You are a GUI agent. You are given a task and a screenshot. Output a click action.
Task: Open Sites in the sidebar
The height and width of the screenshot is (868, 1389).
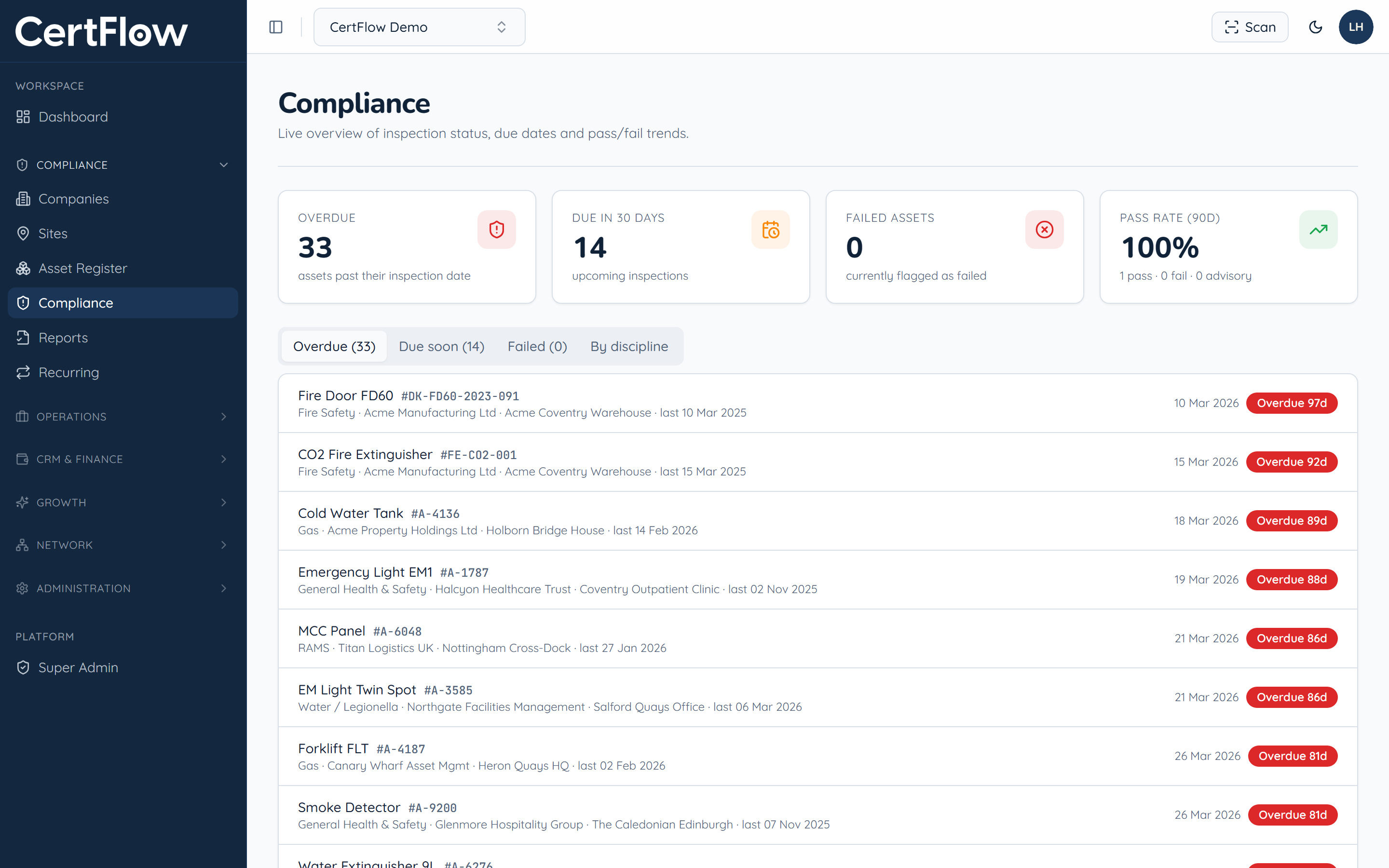click(123, 234)
